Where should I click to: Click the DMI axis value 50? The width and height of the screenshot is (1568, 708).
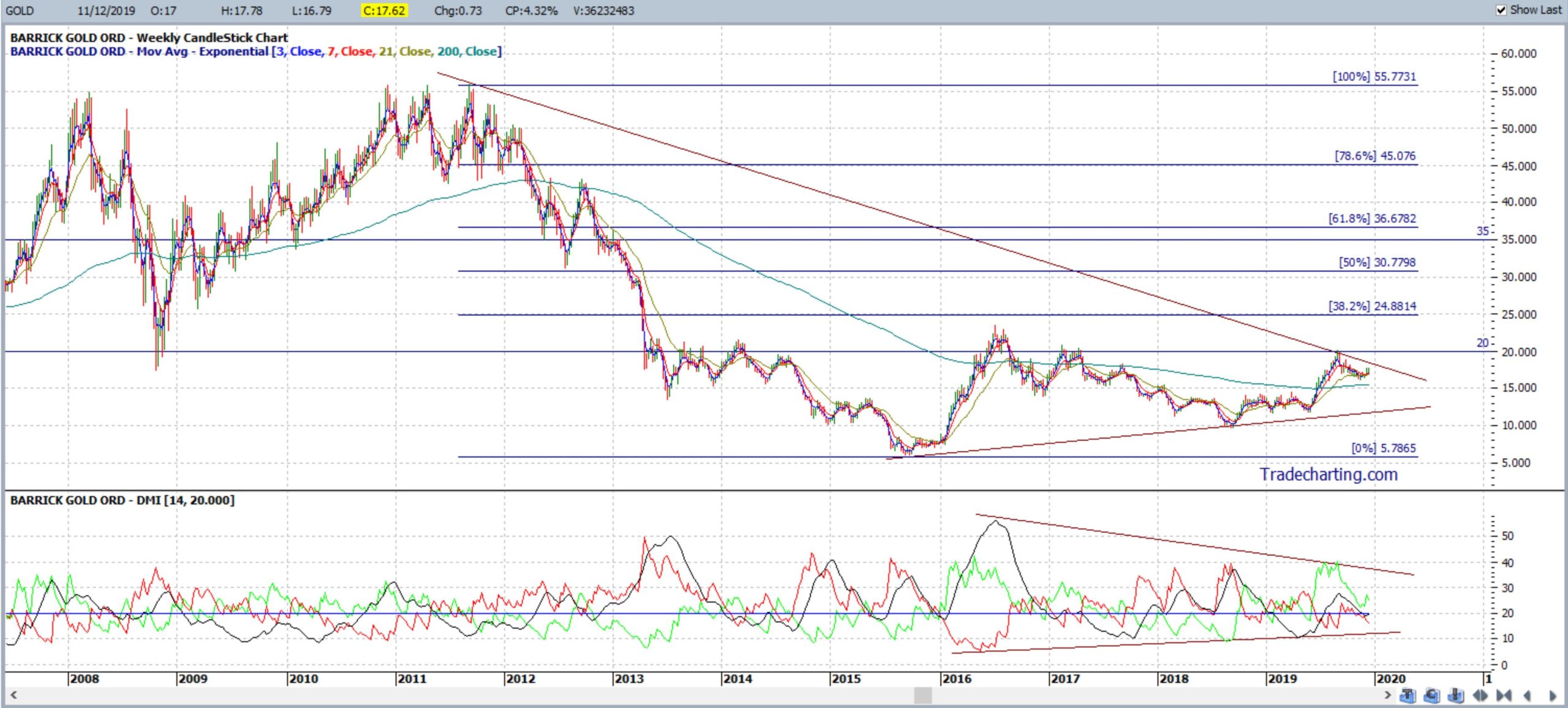(x=1507, y=536)
